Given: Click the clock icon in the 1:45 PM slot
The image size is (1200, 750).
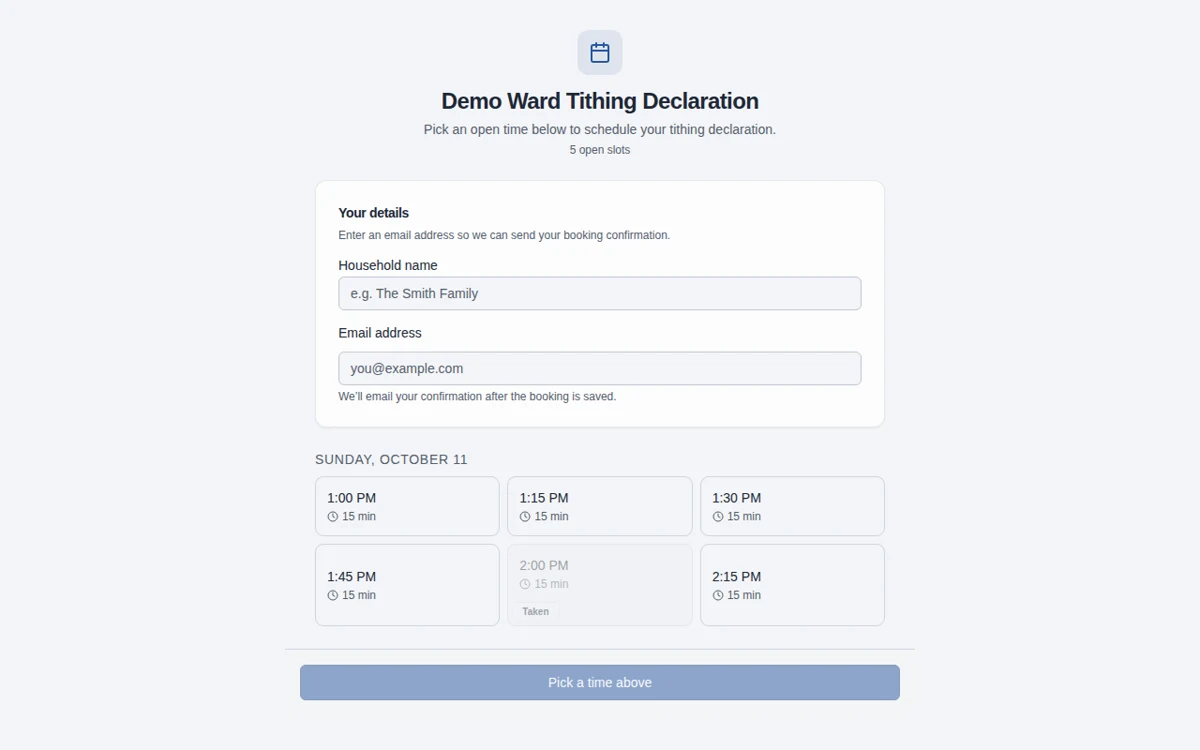Looking at the screenshot, I should click(333, 595).
